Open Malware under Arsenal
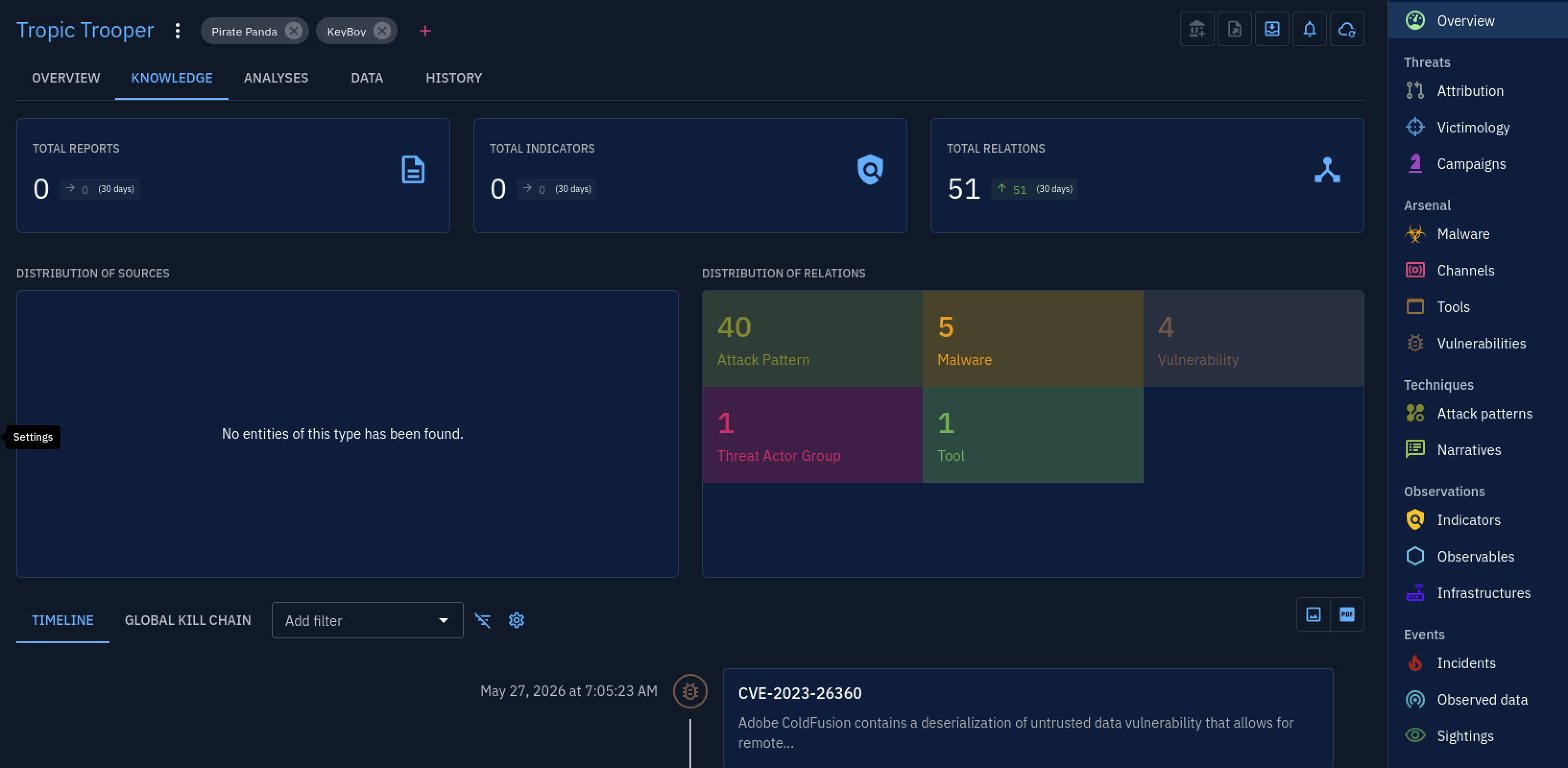 1478,234
